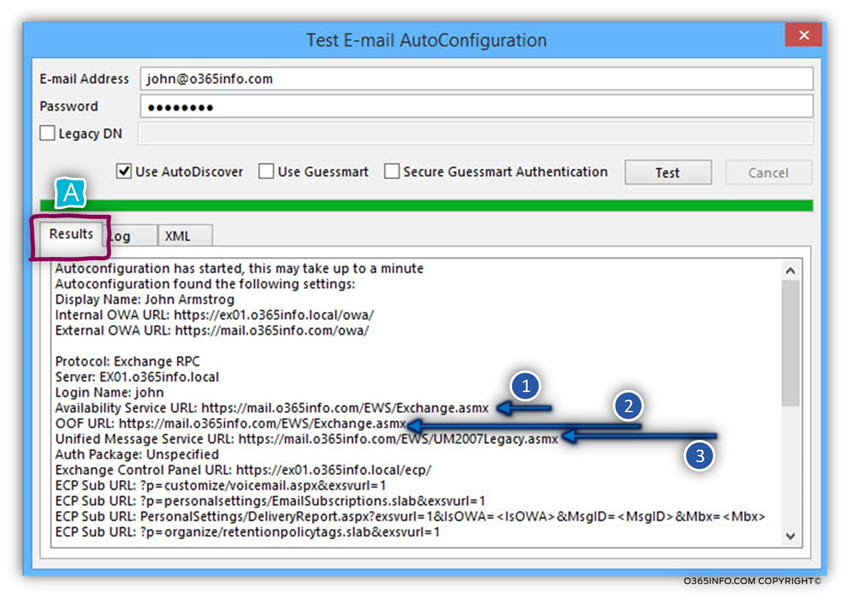Screen dimensions: 850x612
Task: Select the Exchange Control Panel URL line
Action: point(243,470)
